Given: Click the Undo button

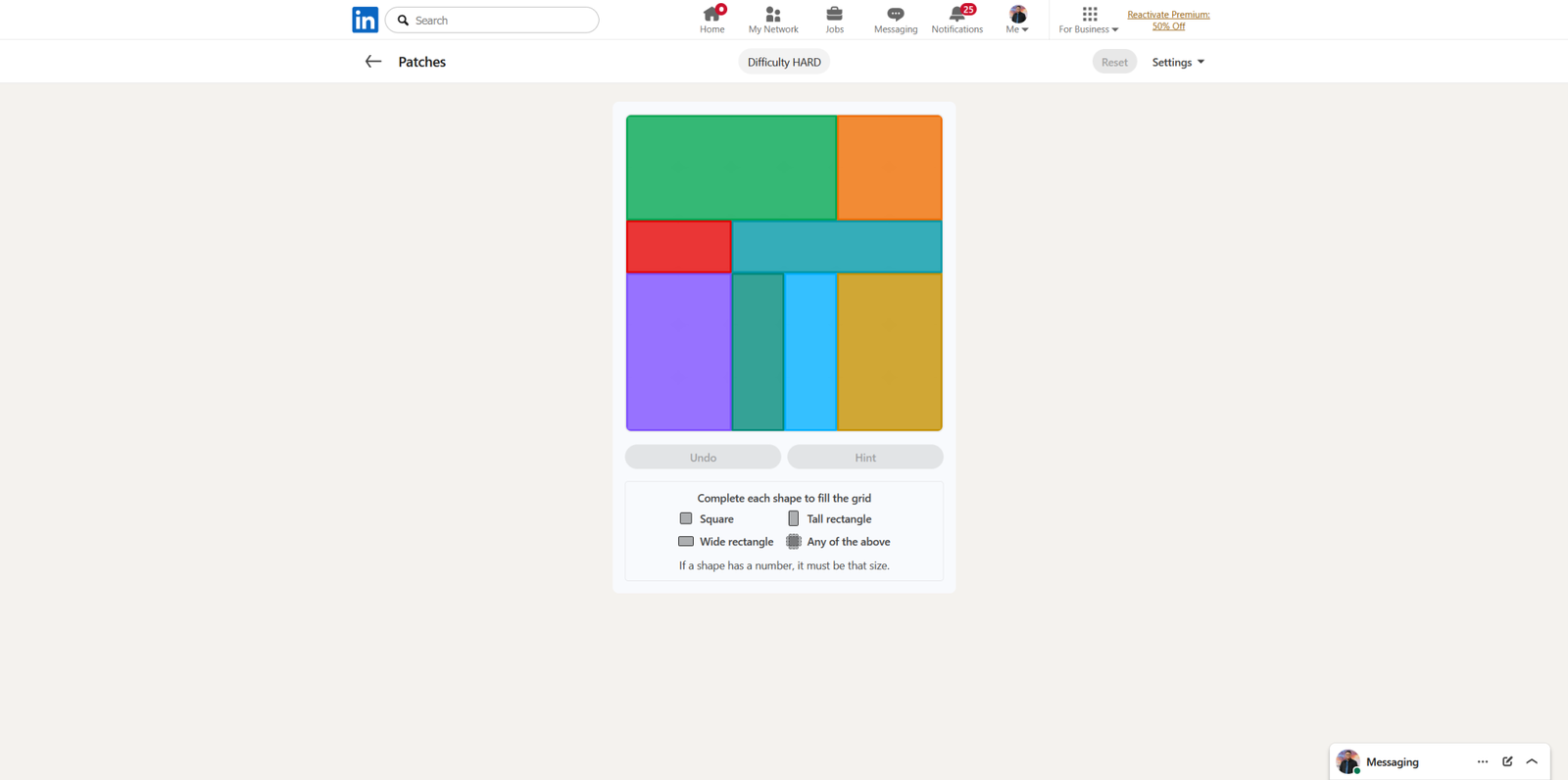Looking at the screenshot, I should pyautogui.click(x=703, y=458).
